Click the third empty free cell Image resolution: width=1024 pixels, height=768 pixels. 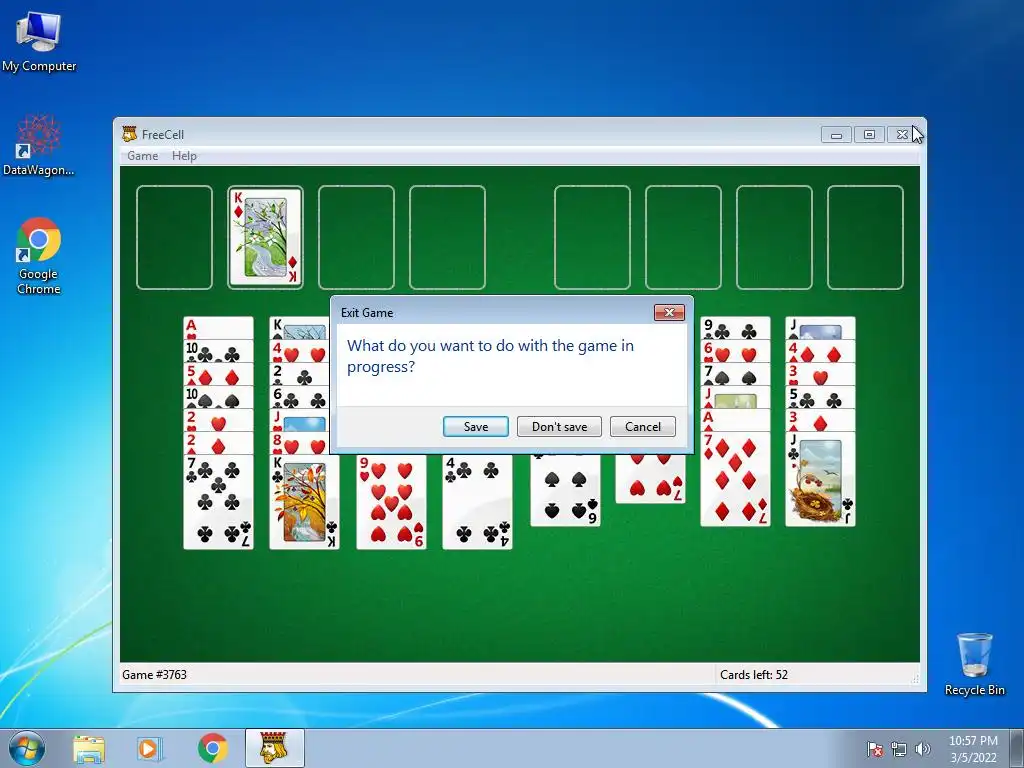tap(356, 237)
